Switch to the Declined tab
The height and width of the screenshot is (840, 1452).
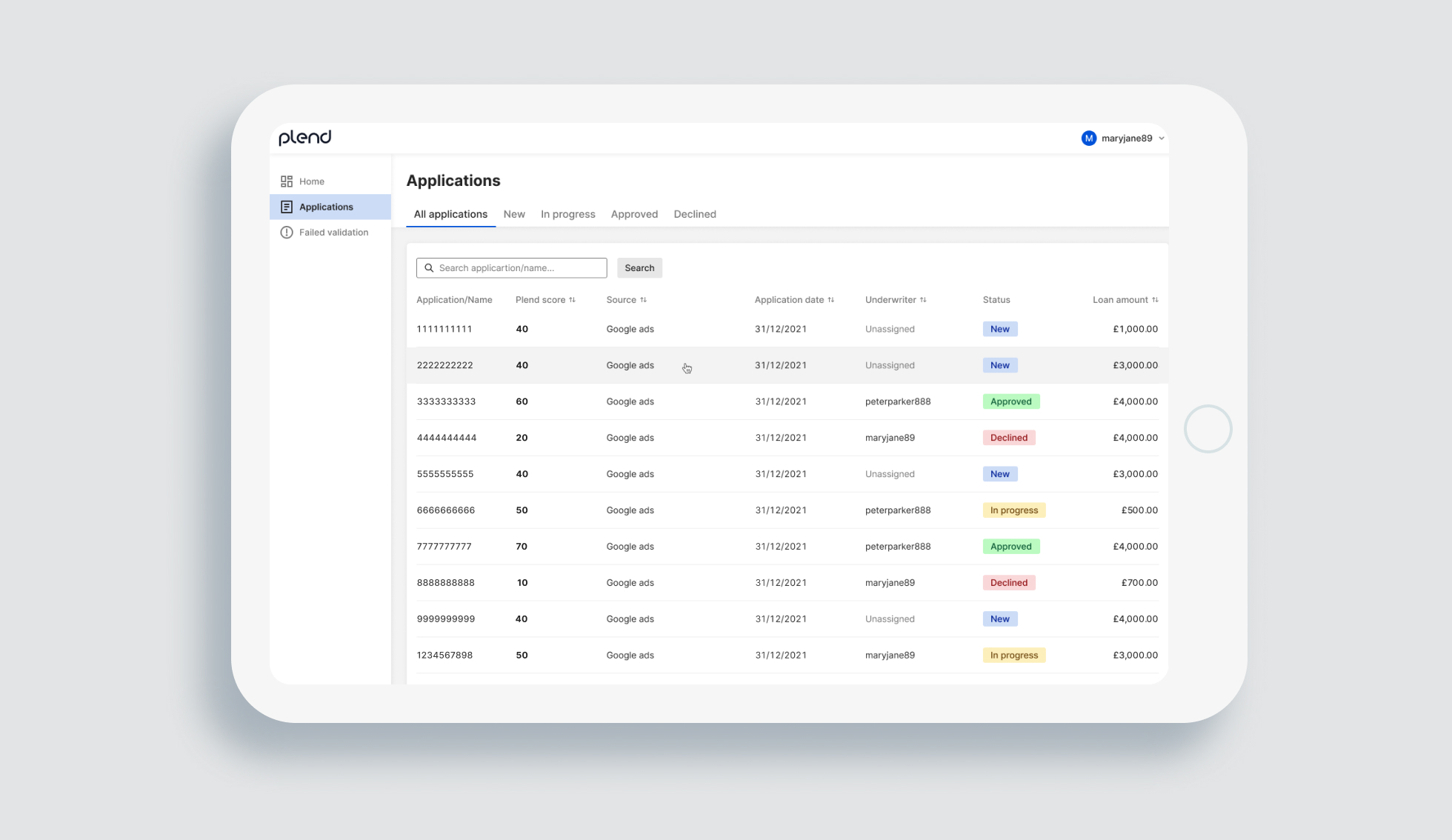tap(695, 214)
